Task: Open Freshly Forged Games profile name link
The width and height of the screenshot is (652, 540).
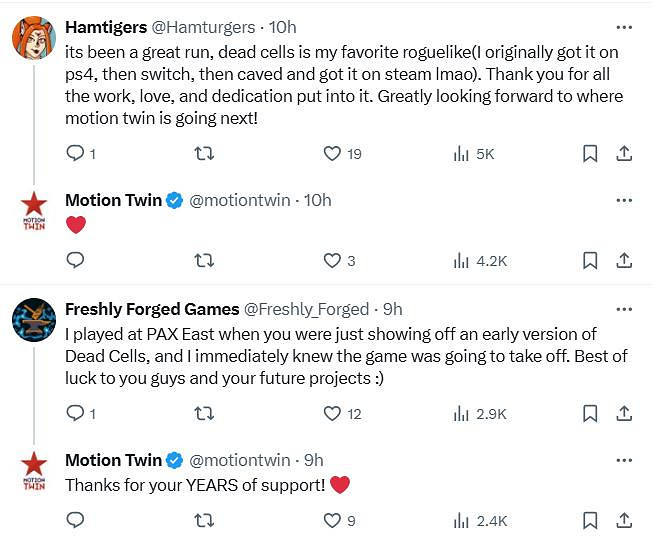Action: point(152,309)
